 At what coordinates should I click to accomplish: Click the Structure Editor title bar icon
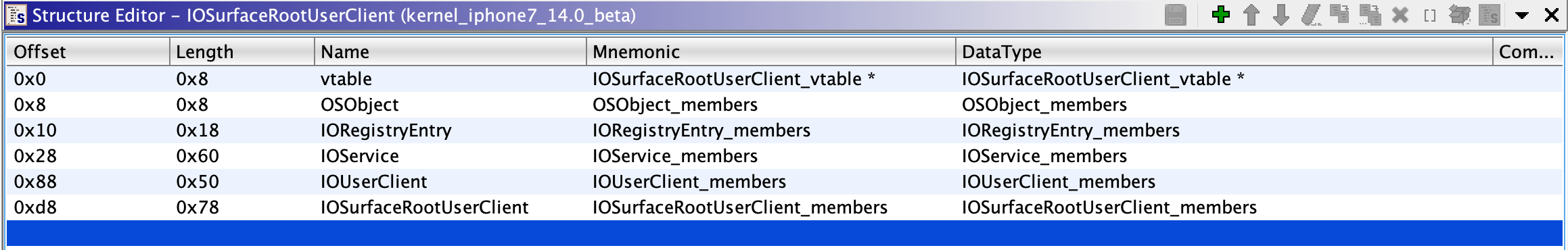pyautogui.click(x=16, y=15)
